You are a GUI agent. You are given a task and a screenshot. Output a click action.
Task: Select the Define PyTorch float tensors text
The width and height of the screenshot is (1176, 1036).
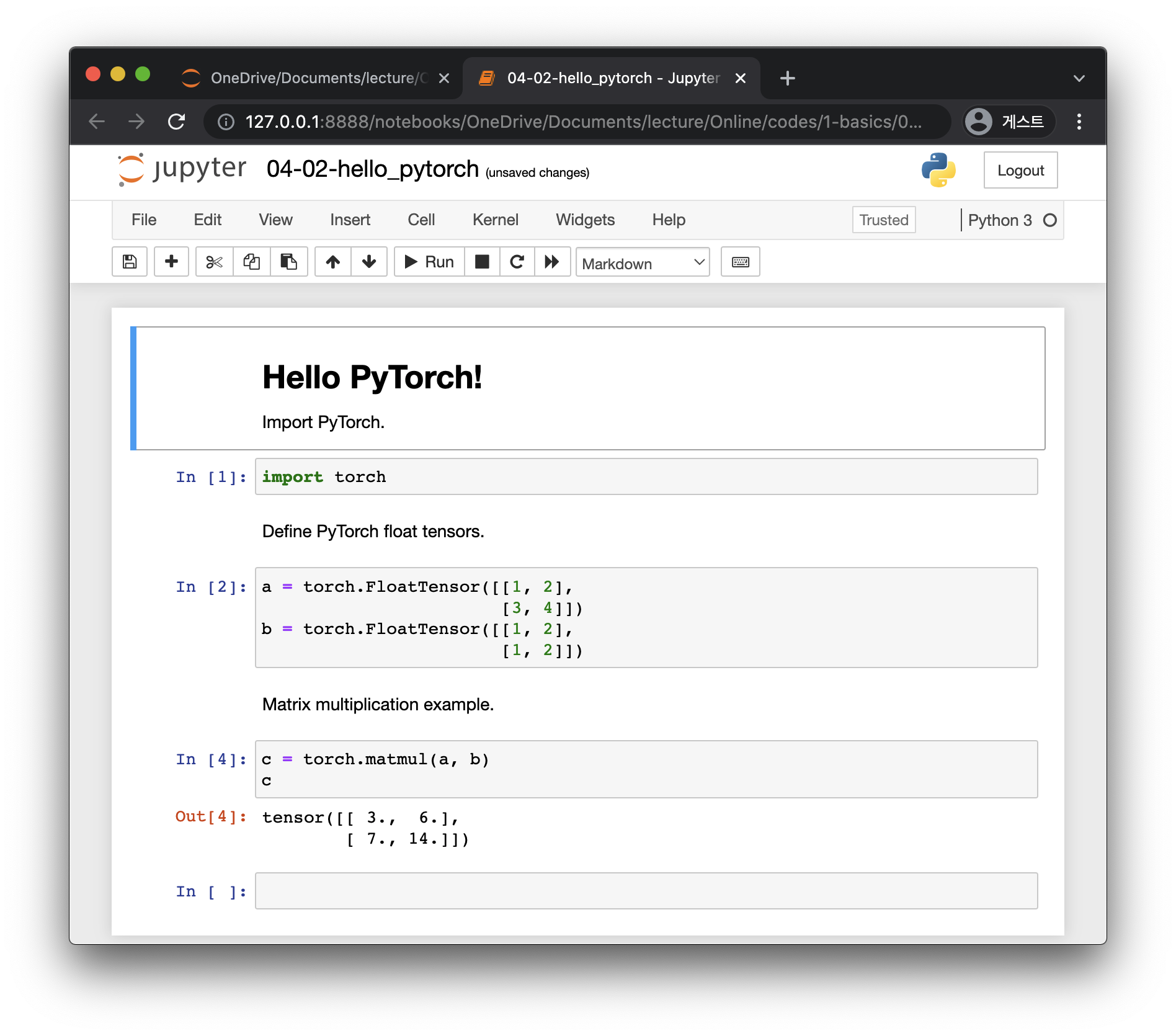pos(373,532)
